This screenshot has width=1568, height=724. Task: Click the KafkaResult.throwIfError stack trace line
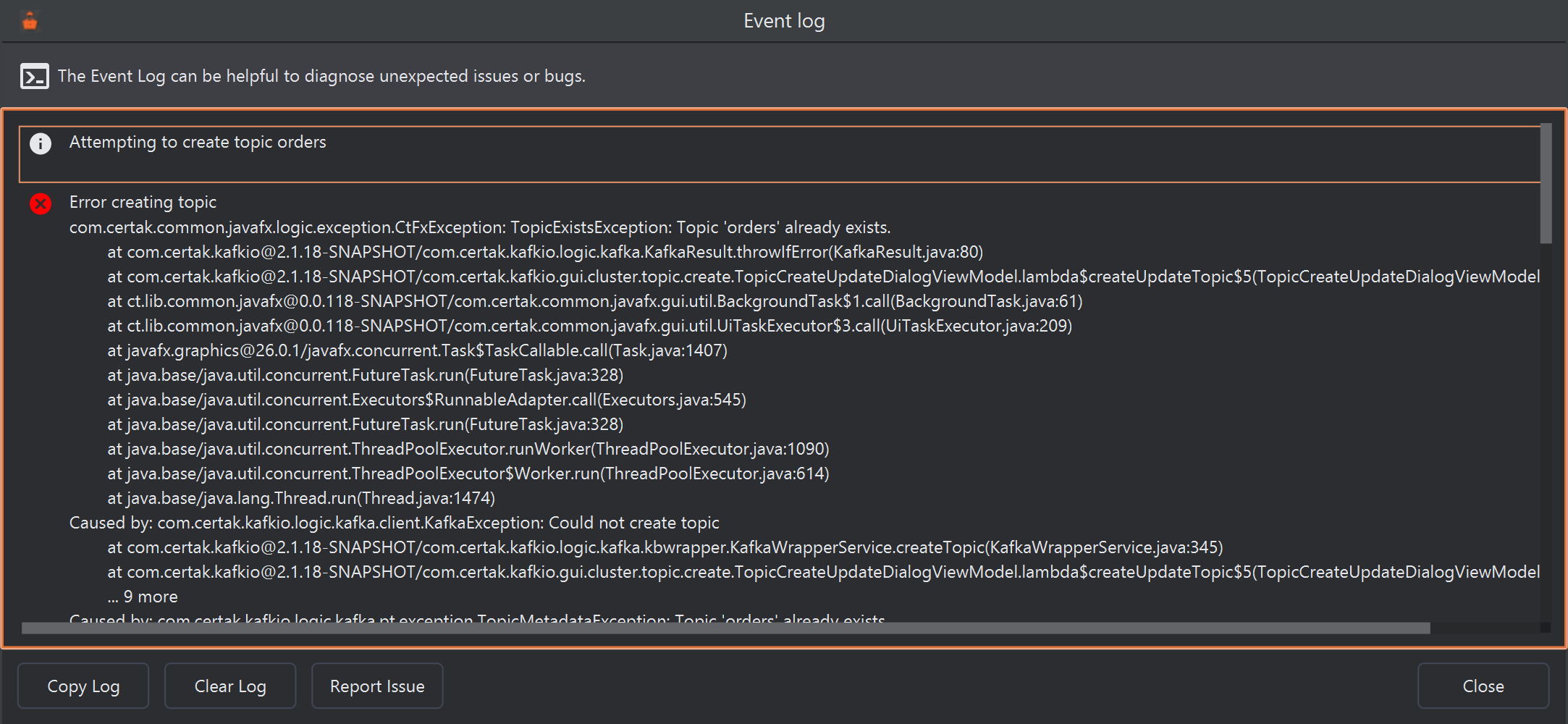click(x=545, y=252)
